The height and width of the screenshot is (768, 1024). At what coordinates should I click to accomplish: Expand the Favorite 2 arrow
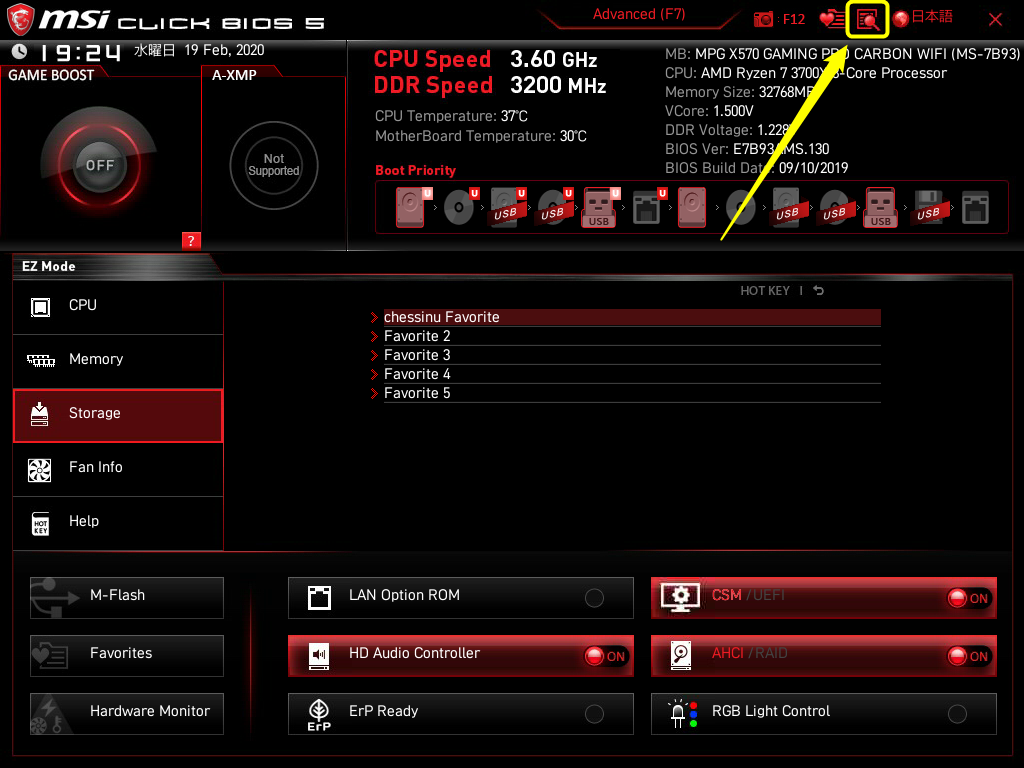tap(374, 336)
